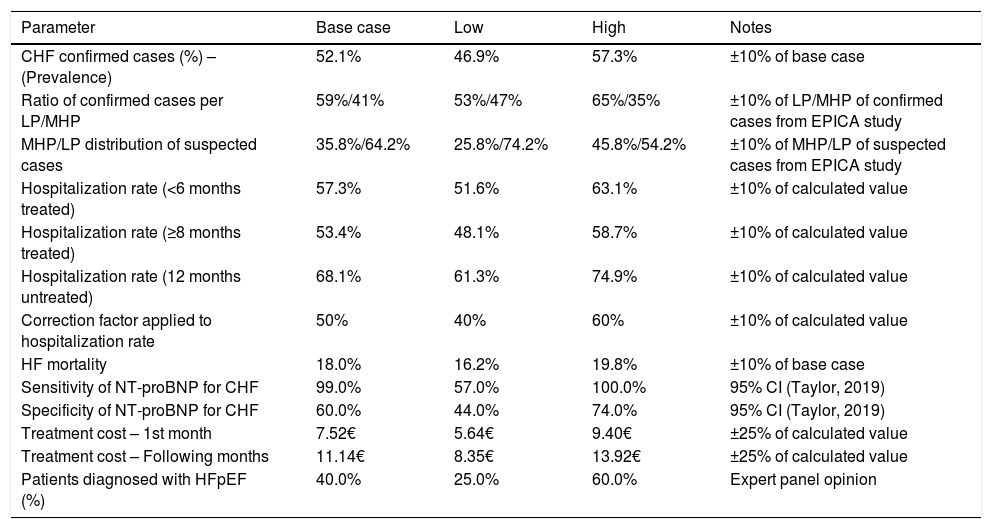
Task: Click the 100.0% sensitivity high value
Action: [616, 387]
